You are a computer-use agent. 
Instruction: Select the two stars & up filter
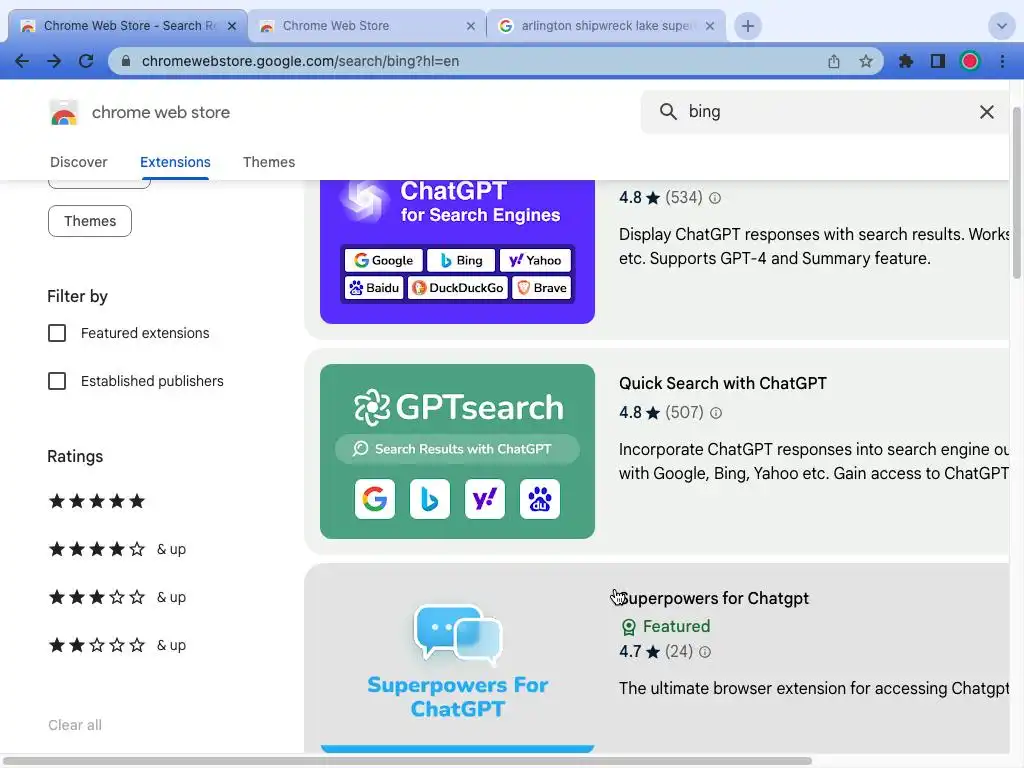(118, 645)
